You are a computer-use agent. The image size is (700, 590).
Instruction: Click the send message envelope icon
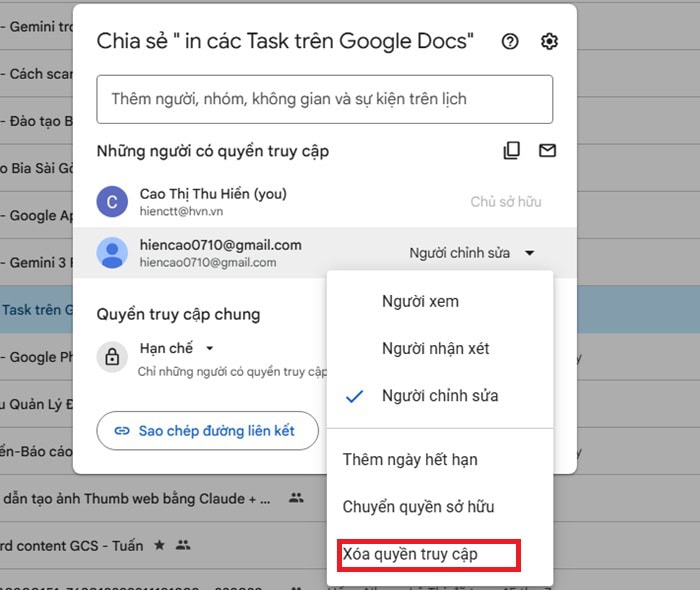547,151
